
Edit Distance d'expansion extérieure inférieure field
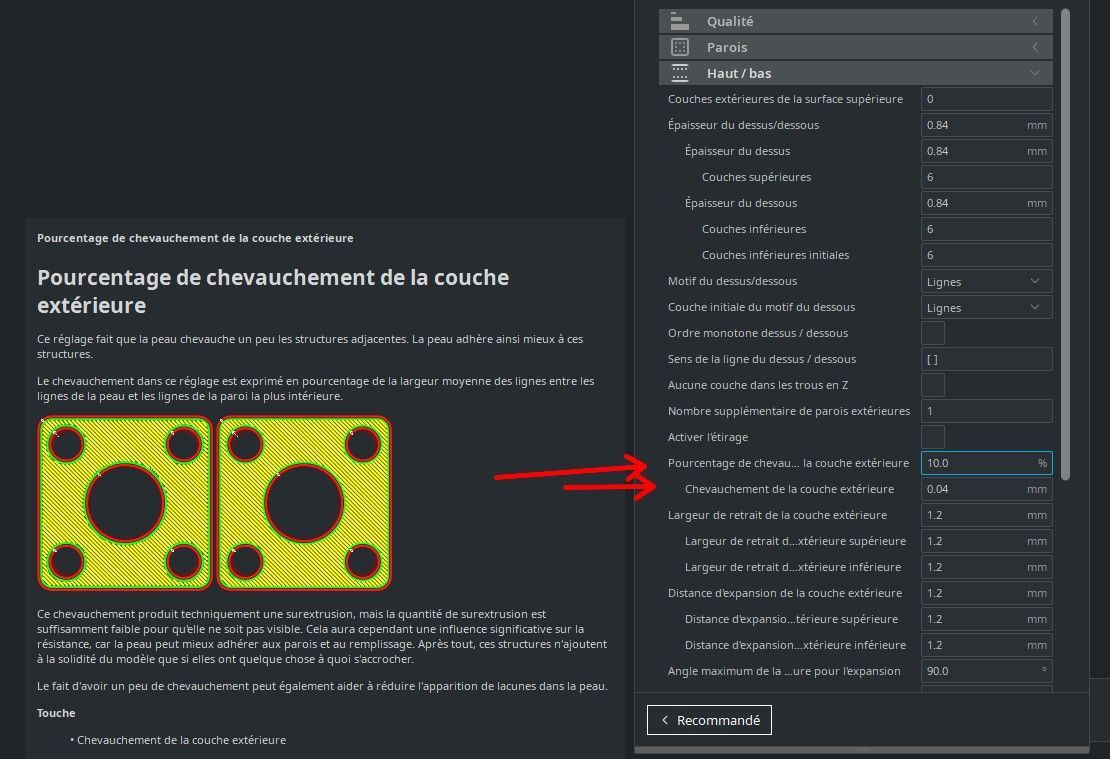986,645
